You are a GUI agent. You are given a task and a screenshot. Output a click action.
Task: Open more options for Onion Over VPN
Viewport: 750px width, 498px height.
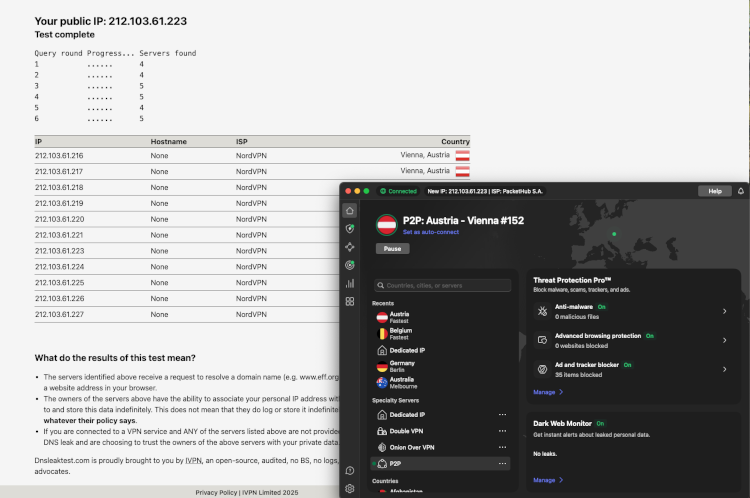(x=502, y=447)
